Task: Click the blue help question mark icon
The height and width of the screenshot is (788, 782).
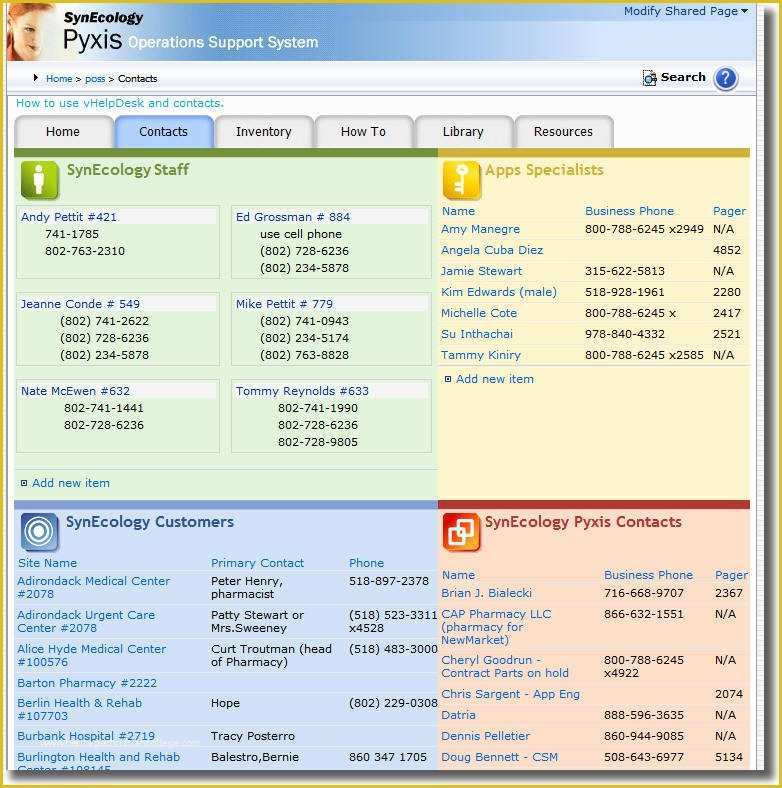Action: 725,78
